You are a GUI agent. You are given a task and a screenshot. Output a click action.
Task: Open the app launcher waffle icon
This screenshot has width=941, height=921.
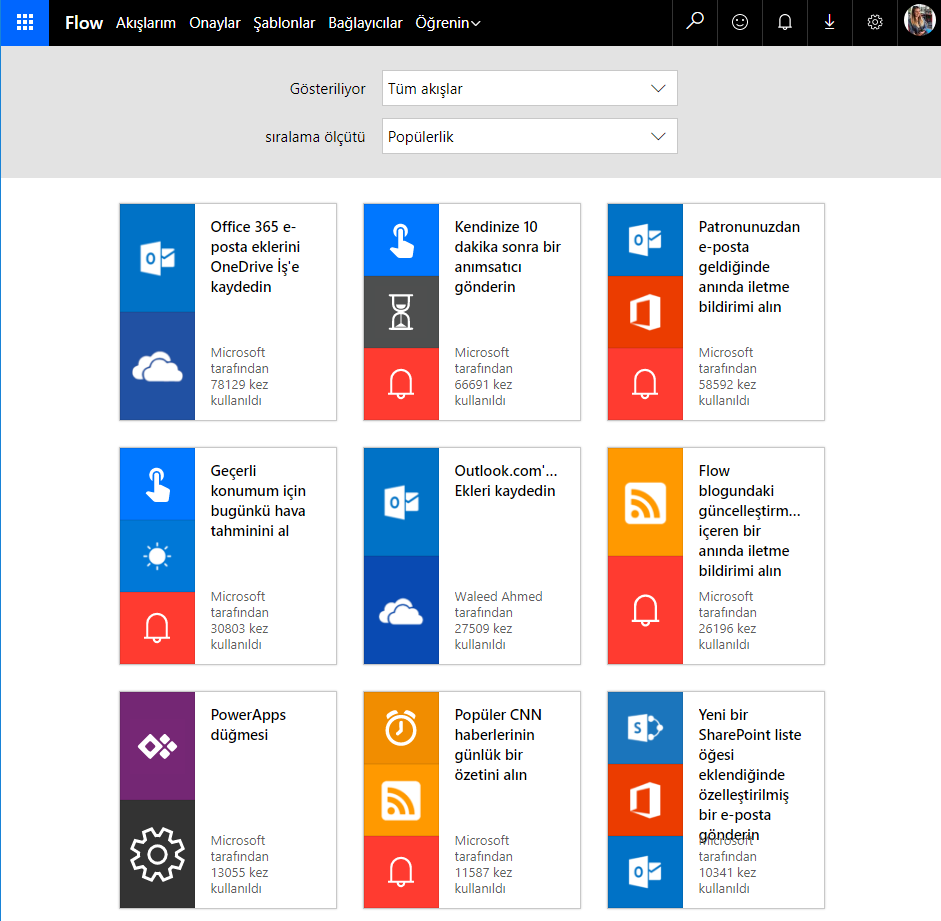(x=25, y=23)
